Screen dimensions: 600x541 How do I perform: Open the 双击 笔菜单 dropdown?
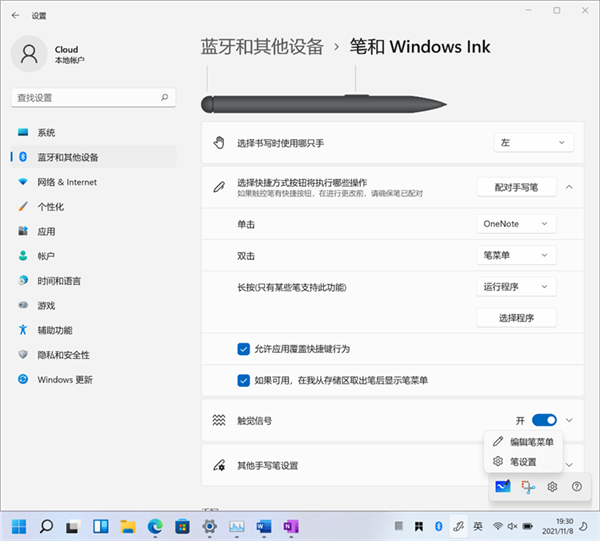pyautogui.click(x=516, y=255)
